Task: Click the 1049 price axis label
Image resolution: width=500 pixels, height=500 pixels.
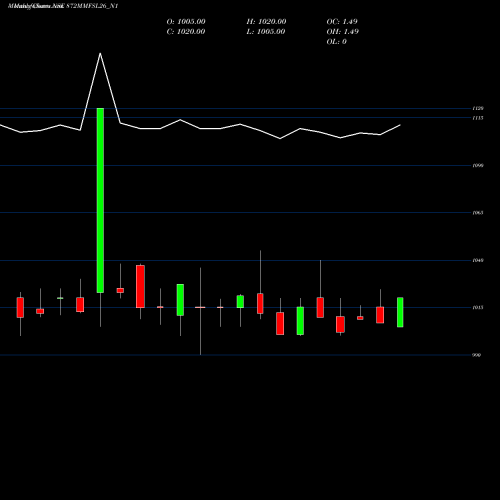Action: click(x=478, y=260)
